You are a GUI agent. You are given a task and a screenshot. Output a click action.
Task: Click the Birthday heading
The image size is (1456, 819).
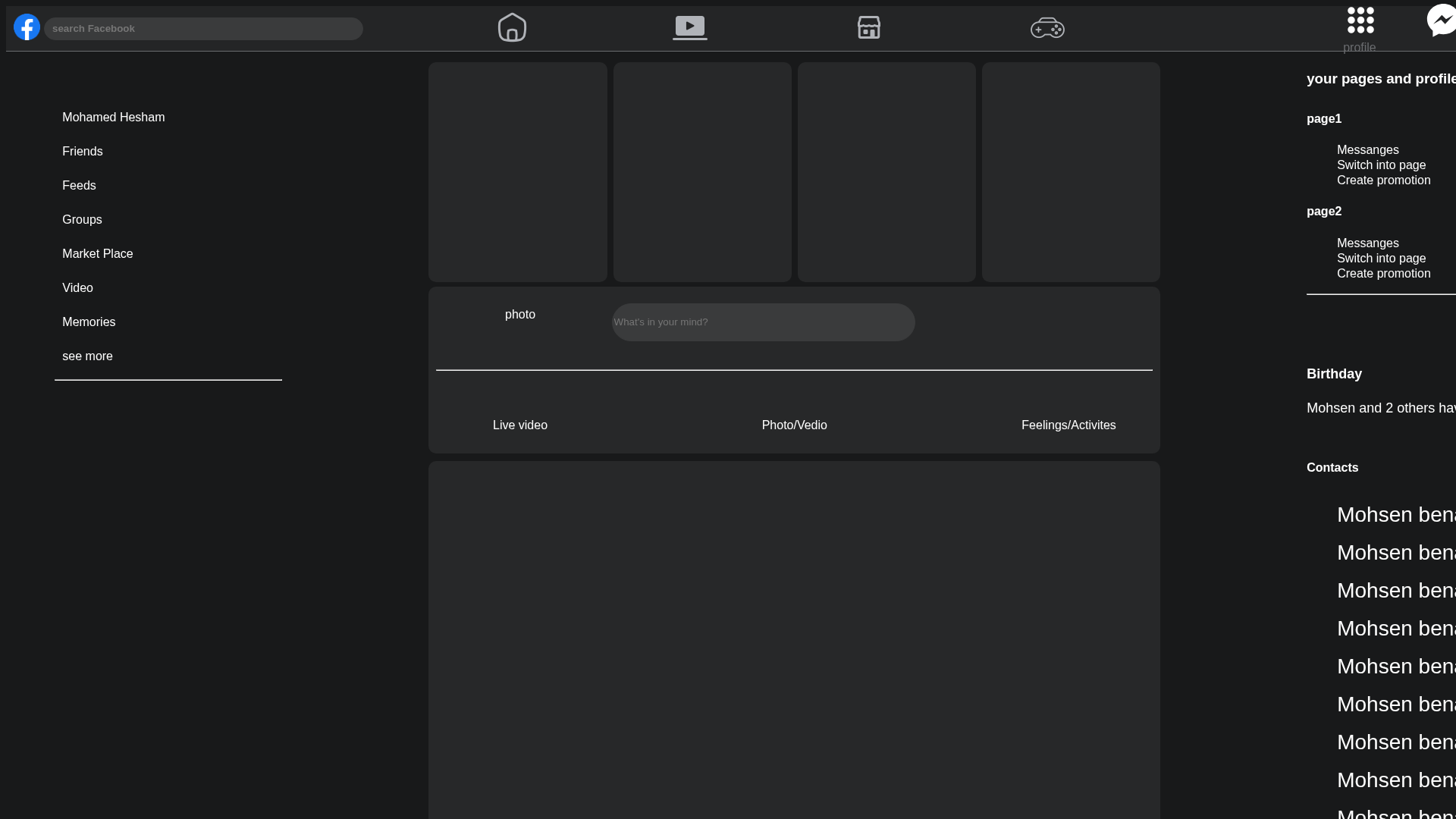1334,374
